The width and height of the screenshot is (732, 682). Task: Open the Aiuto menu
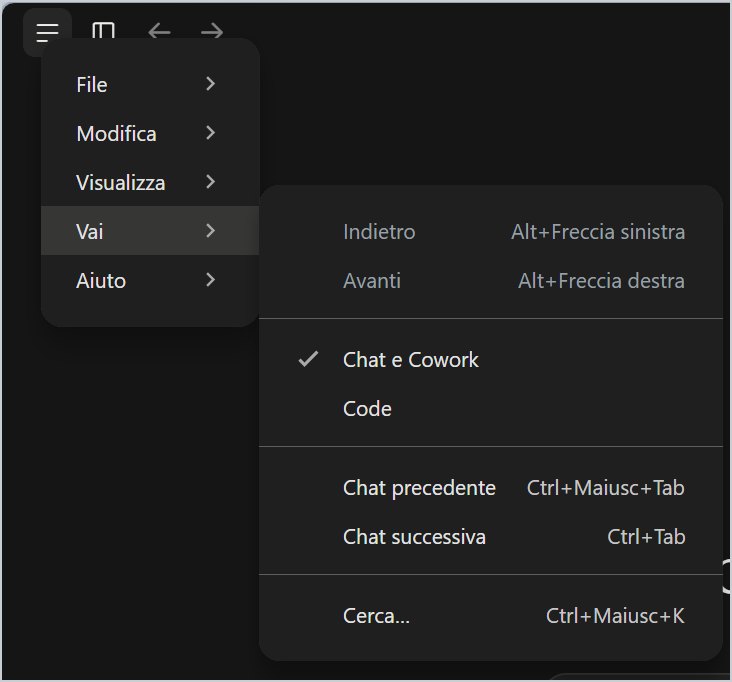pos(150,280)
